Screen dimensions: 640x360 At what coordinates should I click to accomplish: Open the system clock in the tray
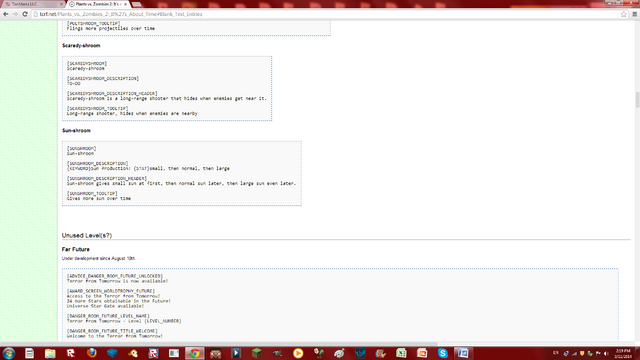point(623,353)
